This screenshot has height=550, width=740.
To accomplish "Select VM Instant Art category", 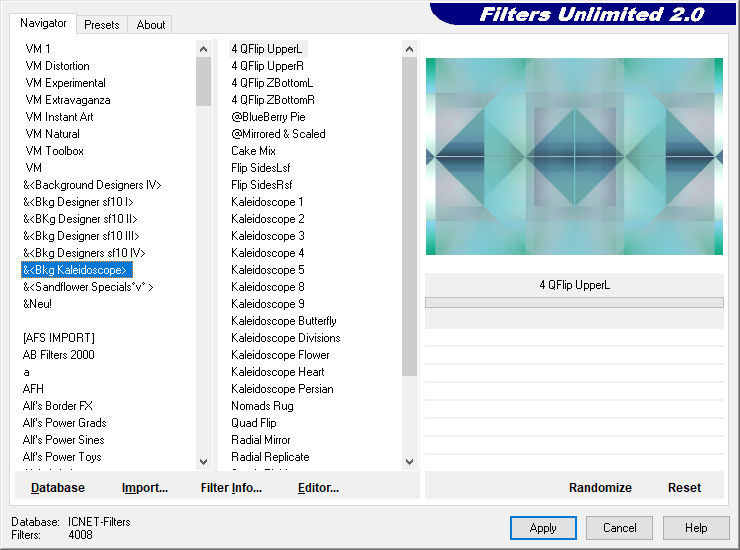I will coord(59,117).
